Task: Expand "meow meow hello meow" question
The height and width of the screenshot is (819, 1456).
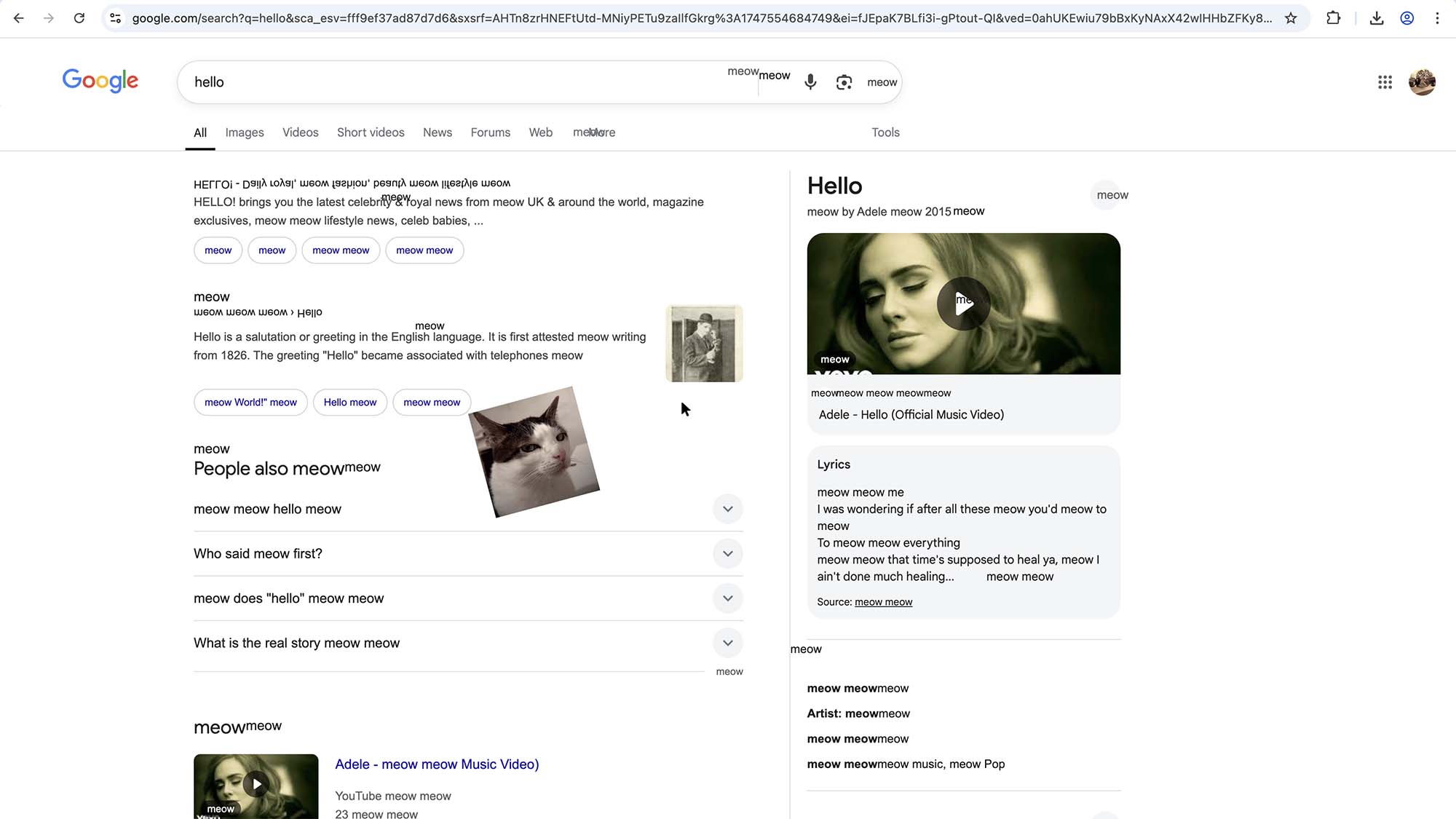Action: [727, 509]
